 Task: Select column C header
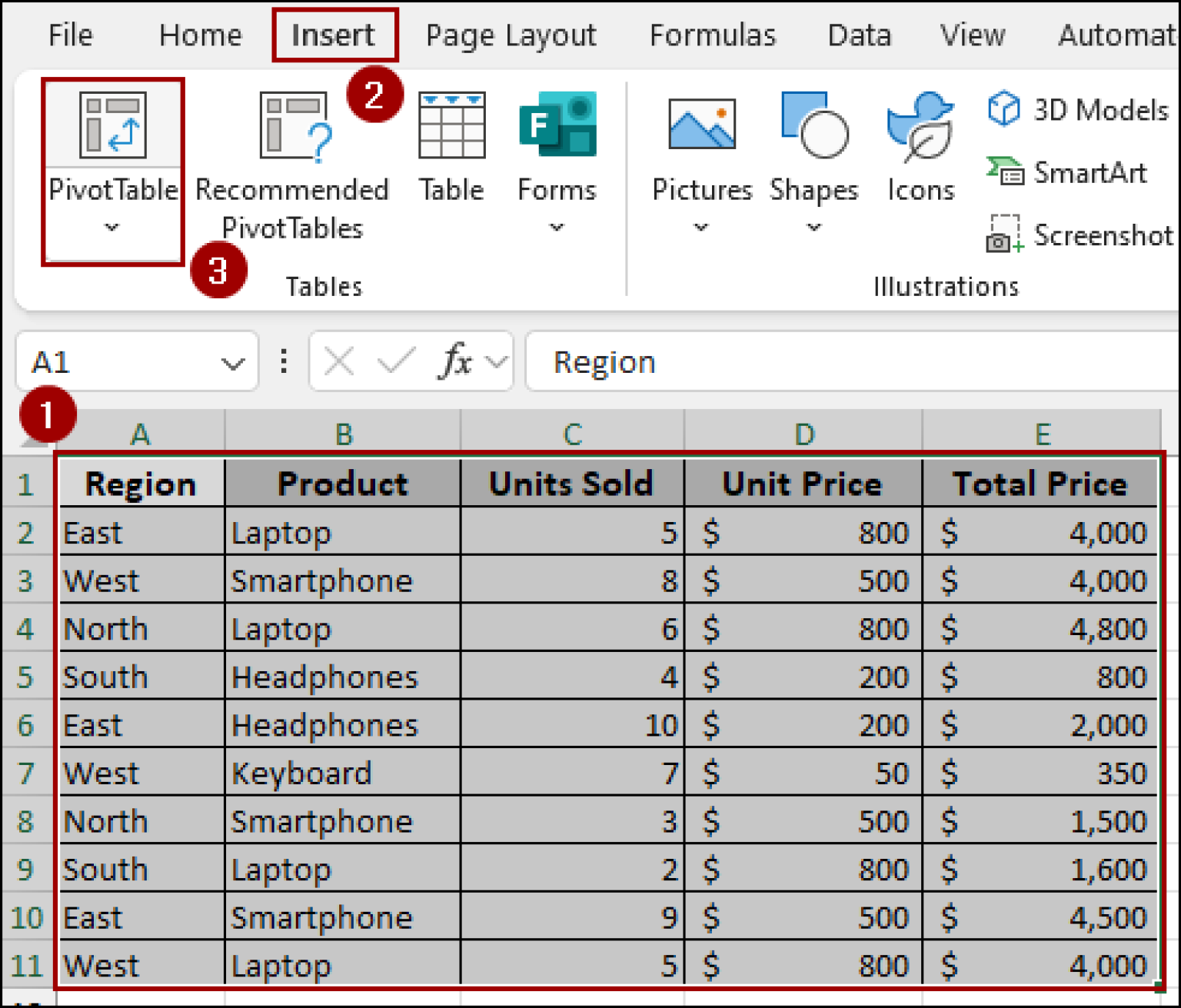tap(571, 433)
